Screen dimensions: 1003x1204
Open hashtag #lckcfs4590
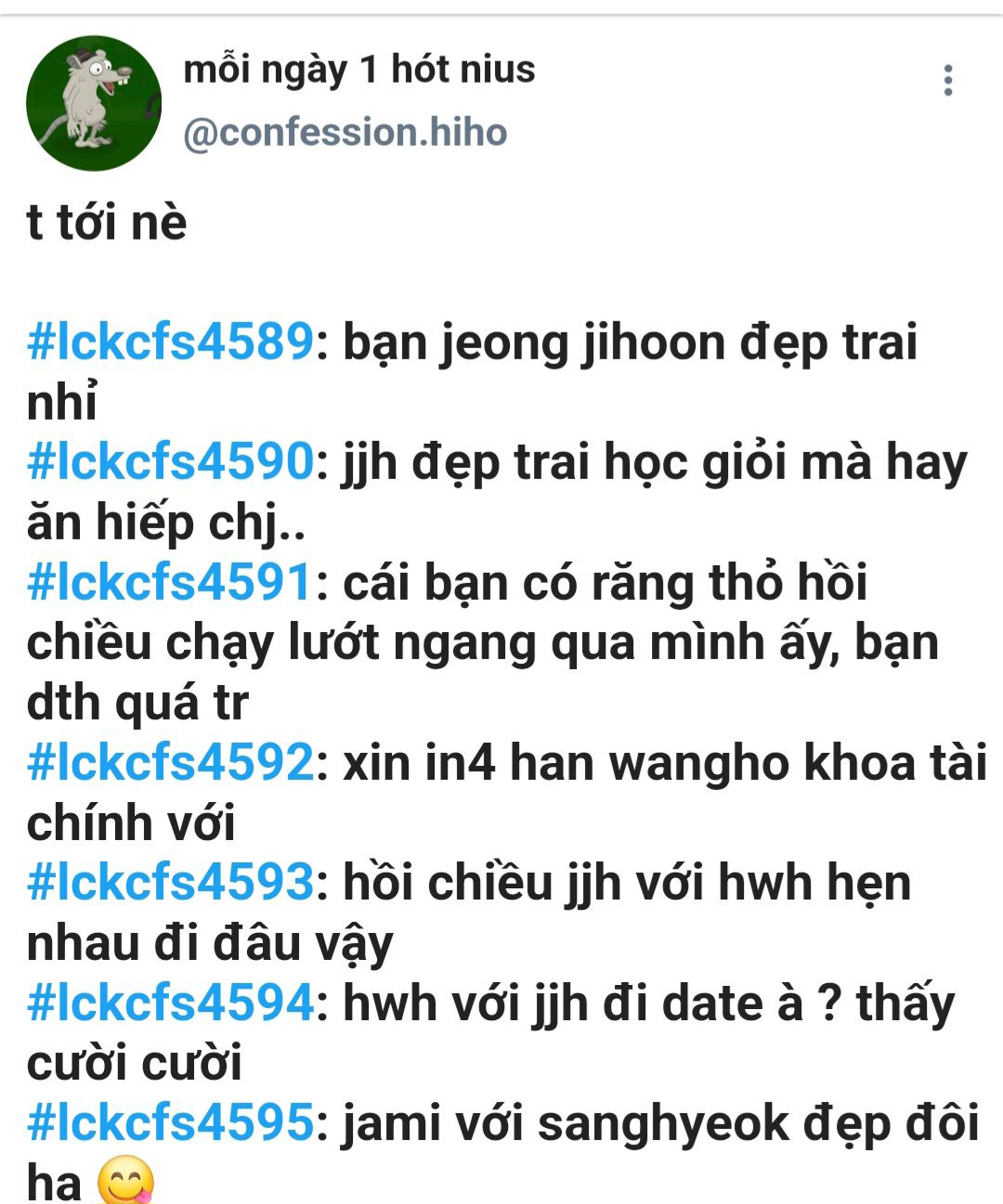click(x=171, y=461)
